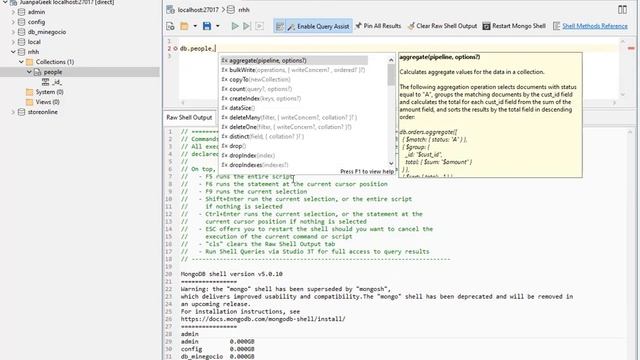640x360 pixels.
Task: Choose dataSize() suggestion
Action: pos(294,108)
